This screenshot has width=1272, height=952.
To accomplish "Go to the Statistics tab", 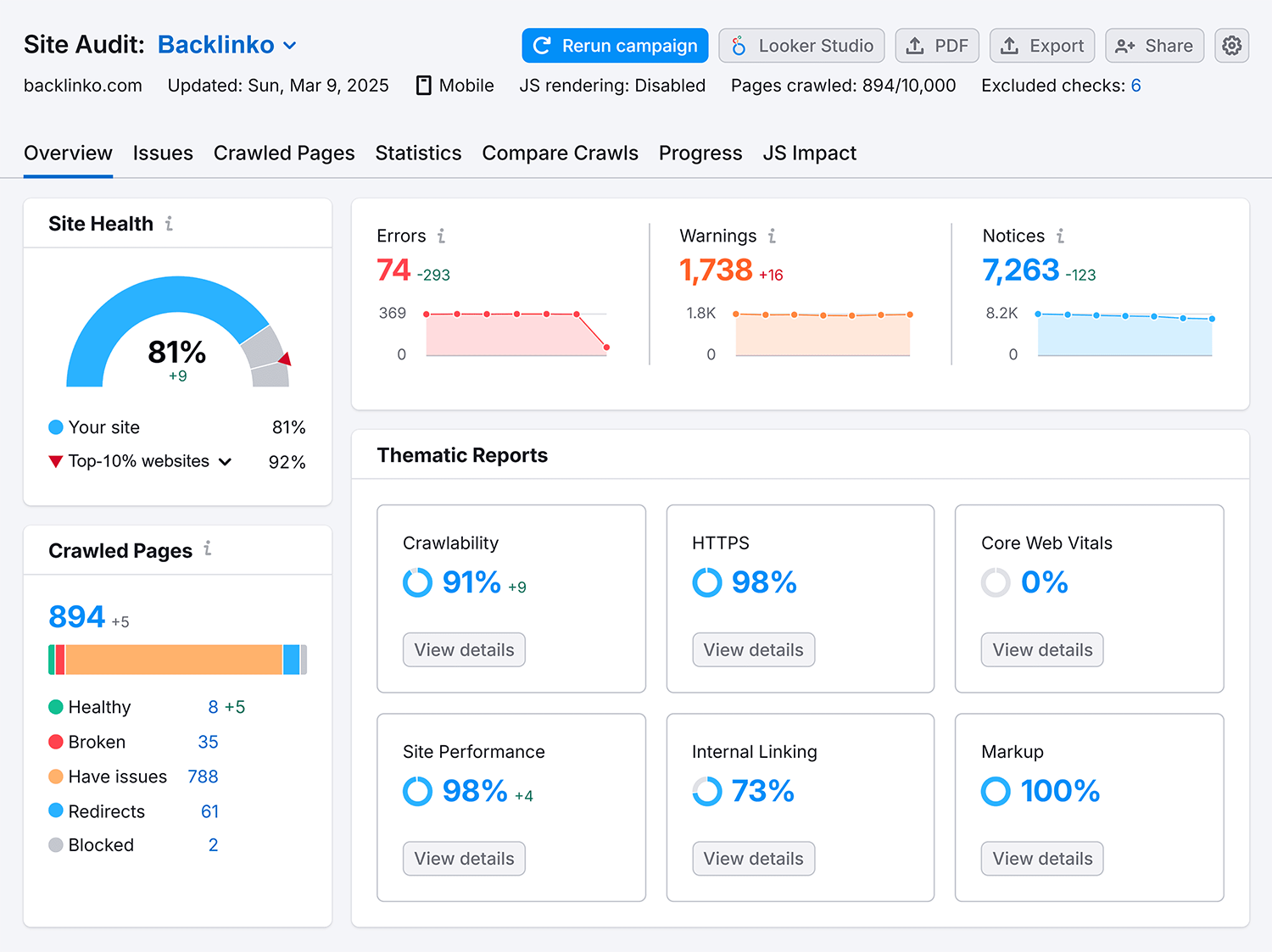I will 418,153.
